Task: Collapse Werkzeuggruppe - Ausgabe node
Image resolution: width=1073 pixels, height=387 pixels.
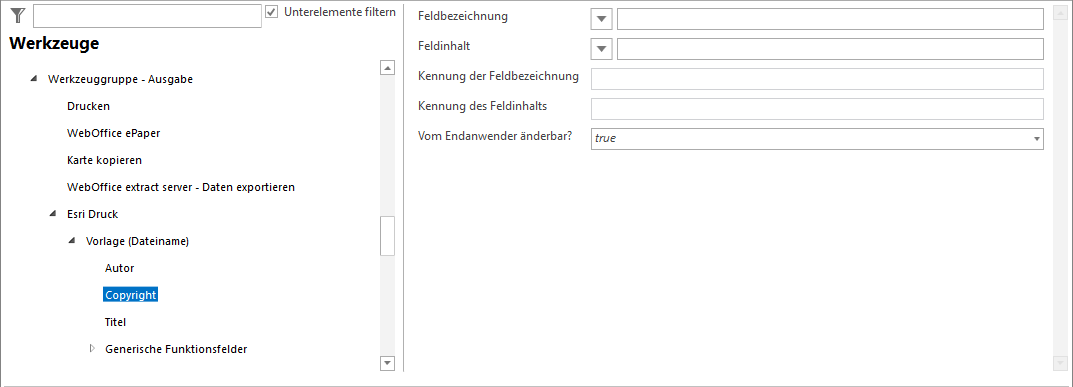Action: point(34,79)
